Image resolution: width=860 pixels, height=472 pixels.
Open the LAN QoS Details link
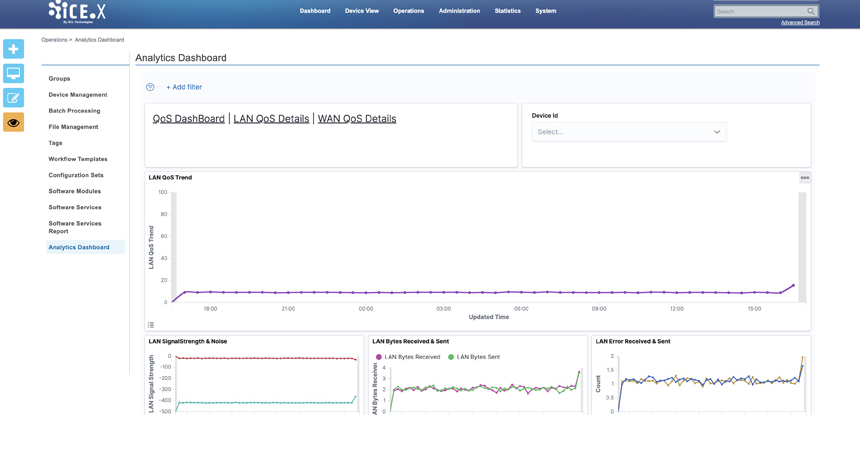tap(271, 118)
